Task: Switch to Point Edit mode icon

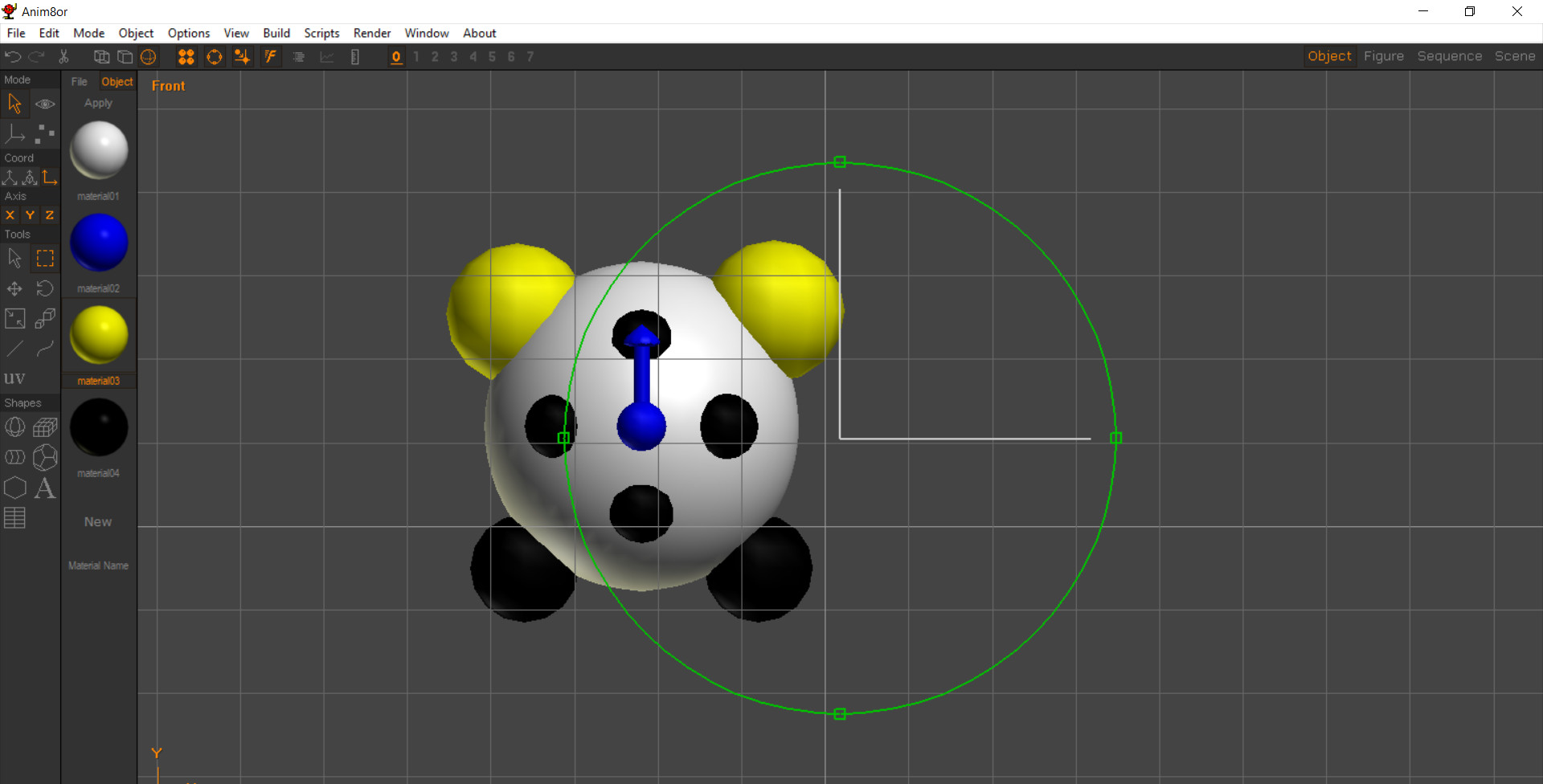Action: point(45,133)
